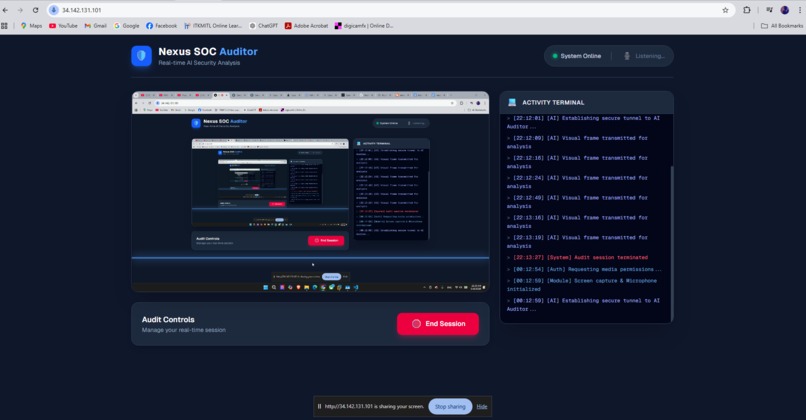Click the green System Online status dot
The image size is (806, 420).
click(x=555, y=56)
